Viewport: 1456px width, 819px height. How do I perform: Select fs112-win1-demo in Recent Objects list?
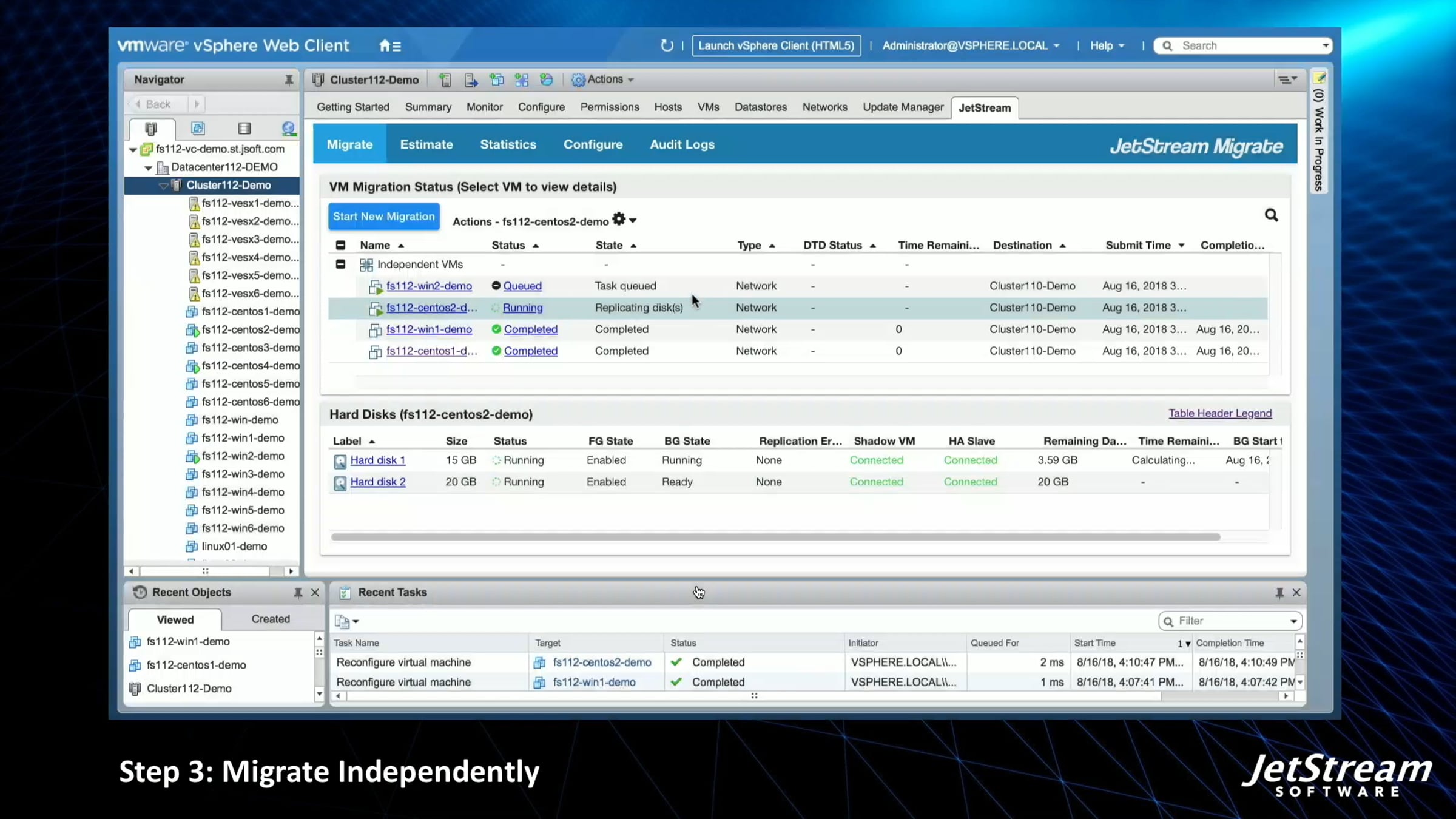point(188,642)
